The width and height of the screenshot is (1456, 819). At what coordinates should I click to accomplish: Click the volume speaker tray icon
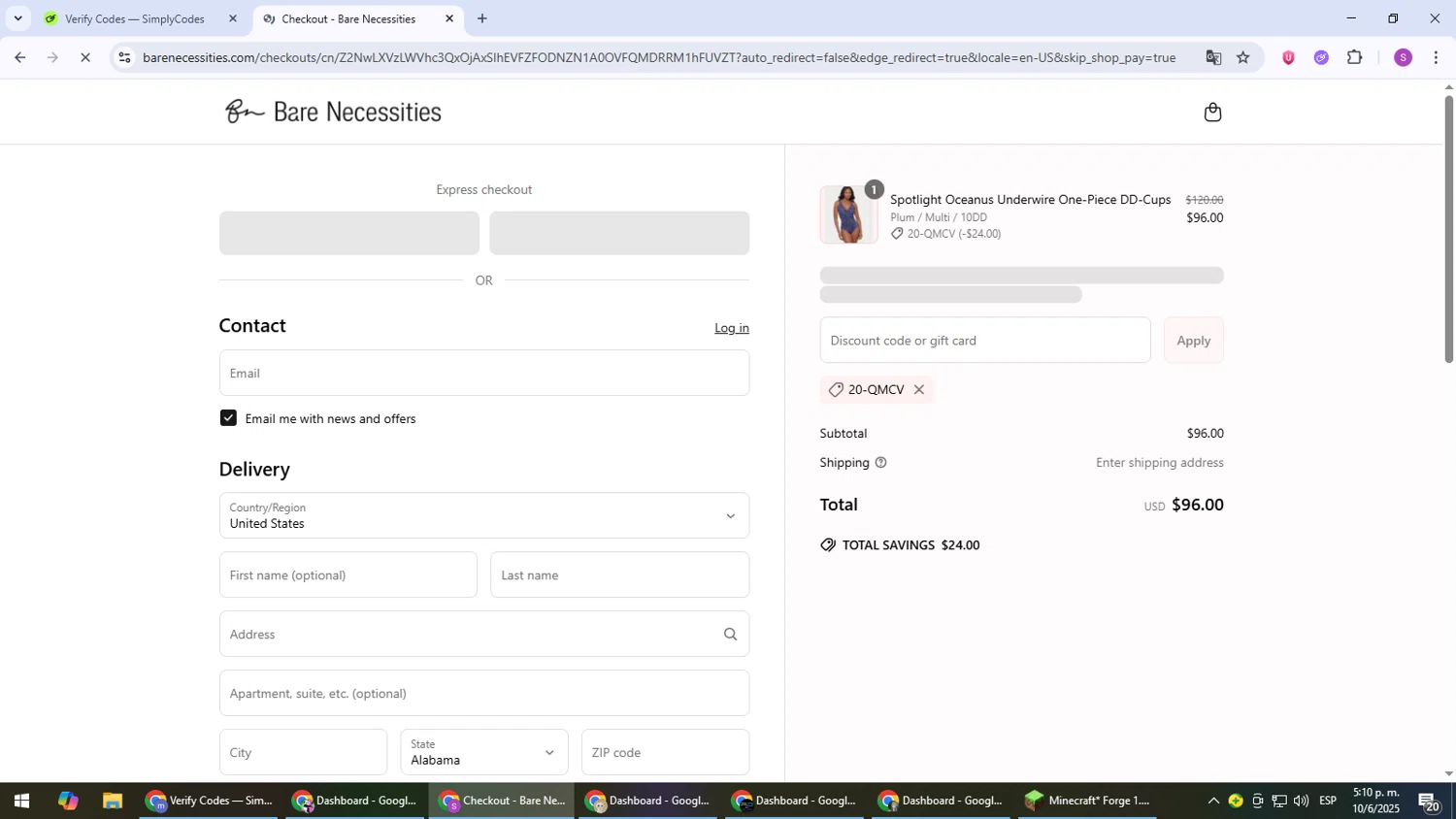coord(1301,802)
